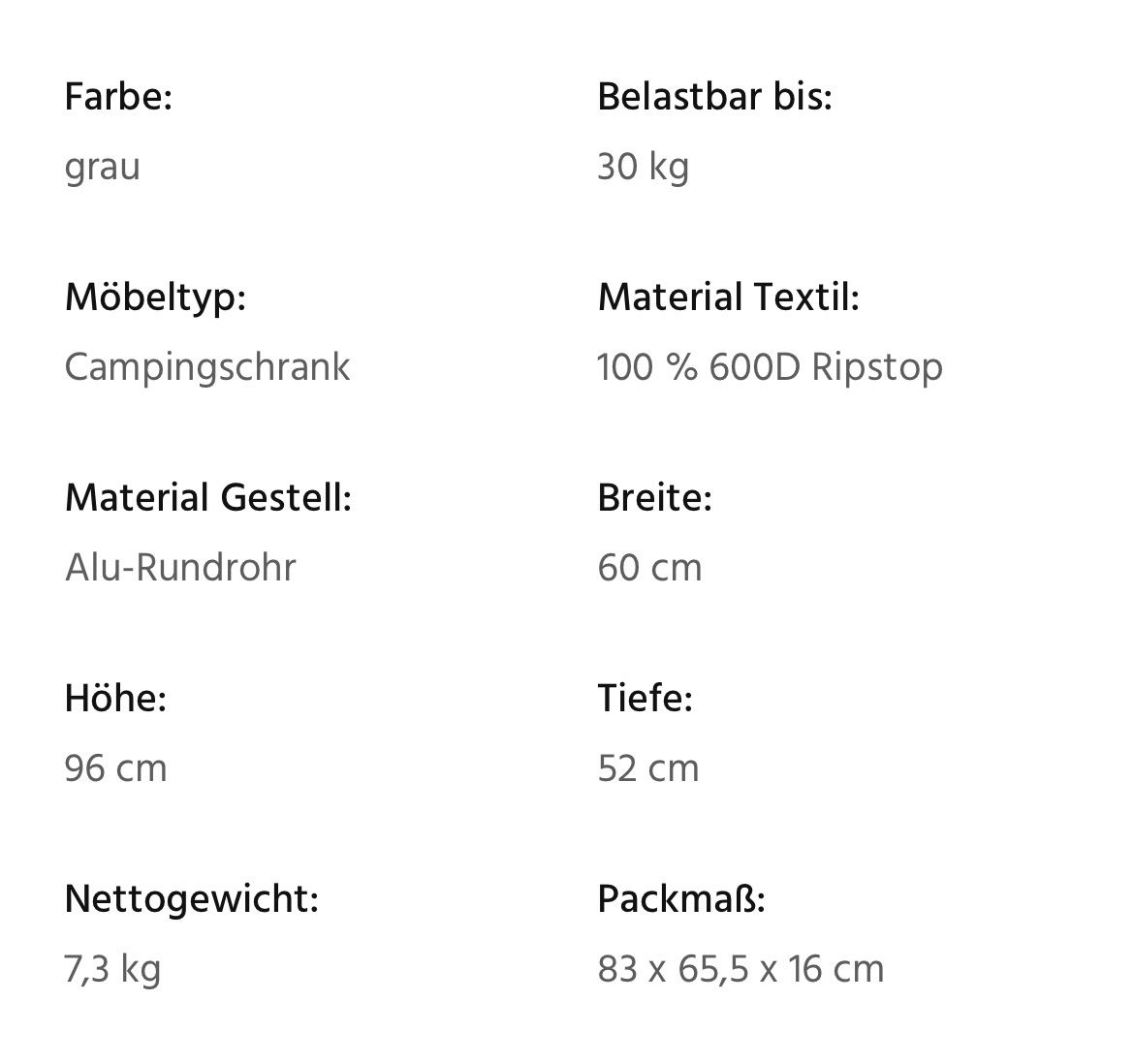The image size is (1134, 1064).
Task: Click the 'Tiefe:' label
Action: point(645,698)
